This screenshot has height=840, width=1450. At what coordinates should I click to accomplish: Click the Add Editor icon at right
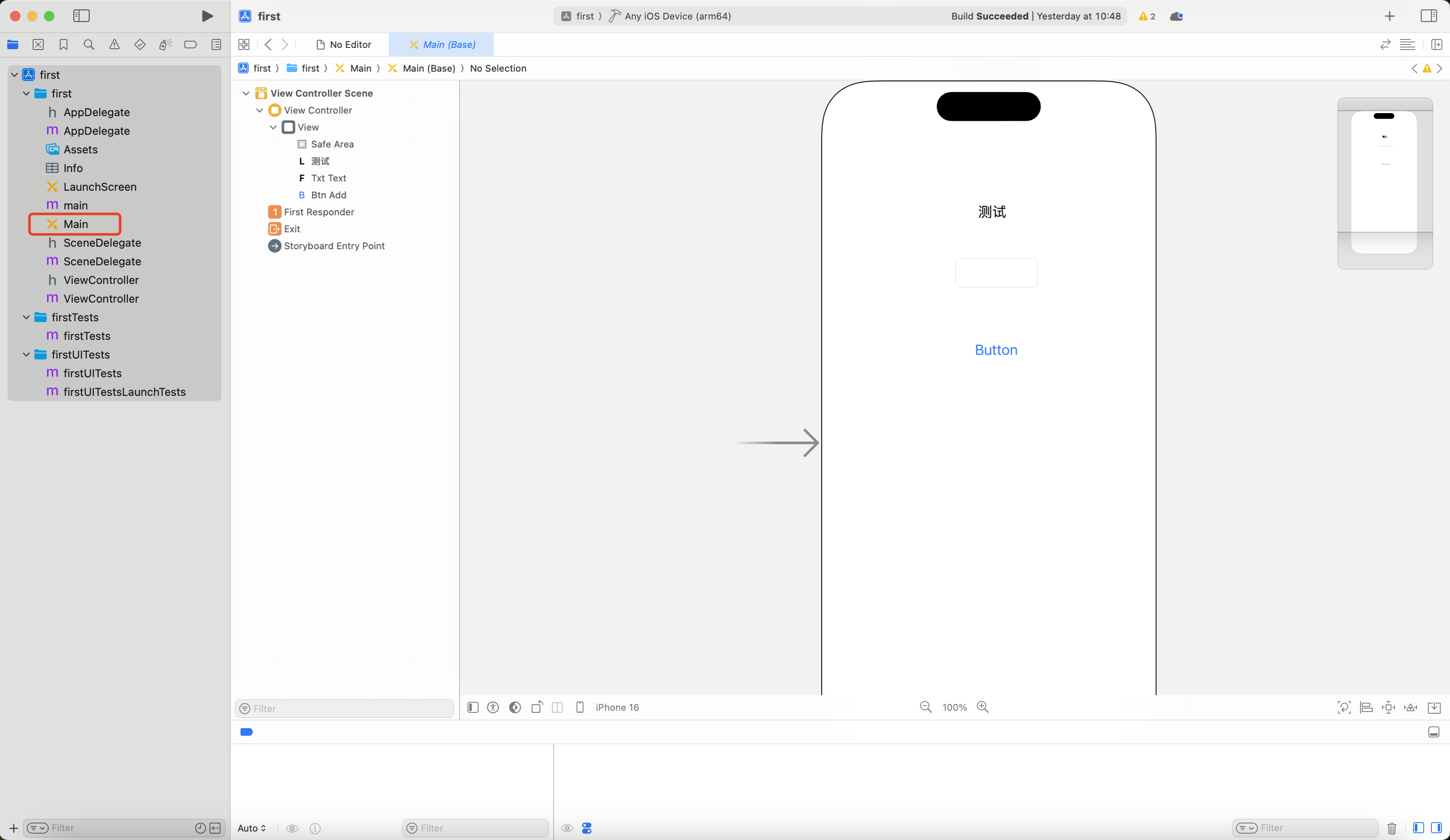pyautogui.click(x=1436, y=45)
